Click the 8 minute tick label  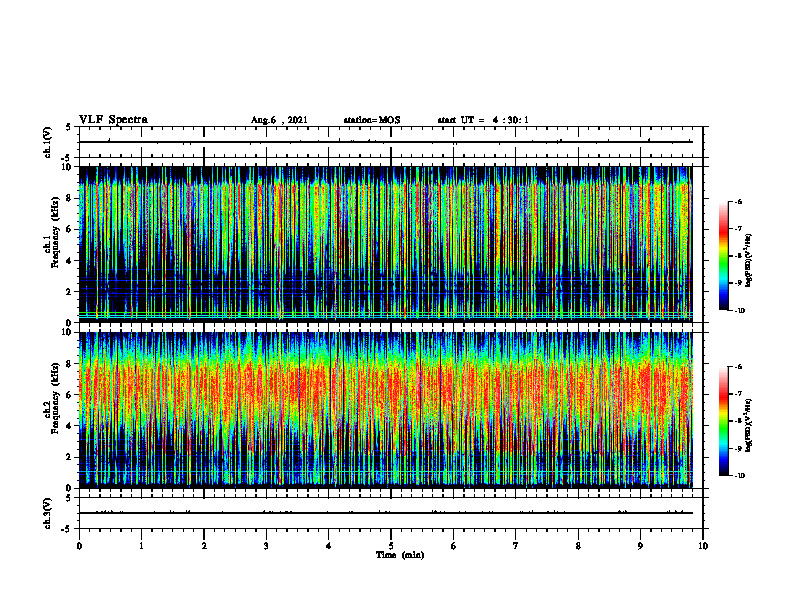[x=578, y=546]
